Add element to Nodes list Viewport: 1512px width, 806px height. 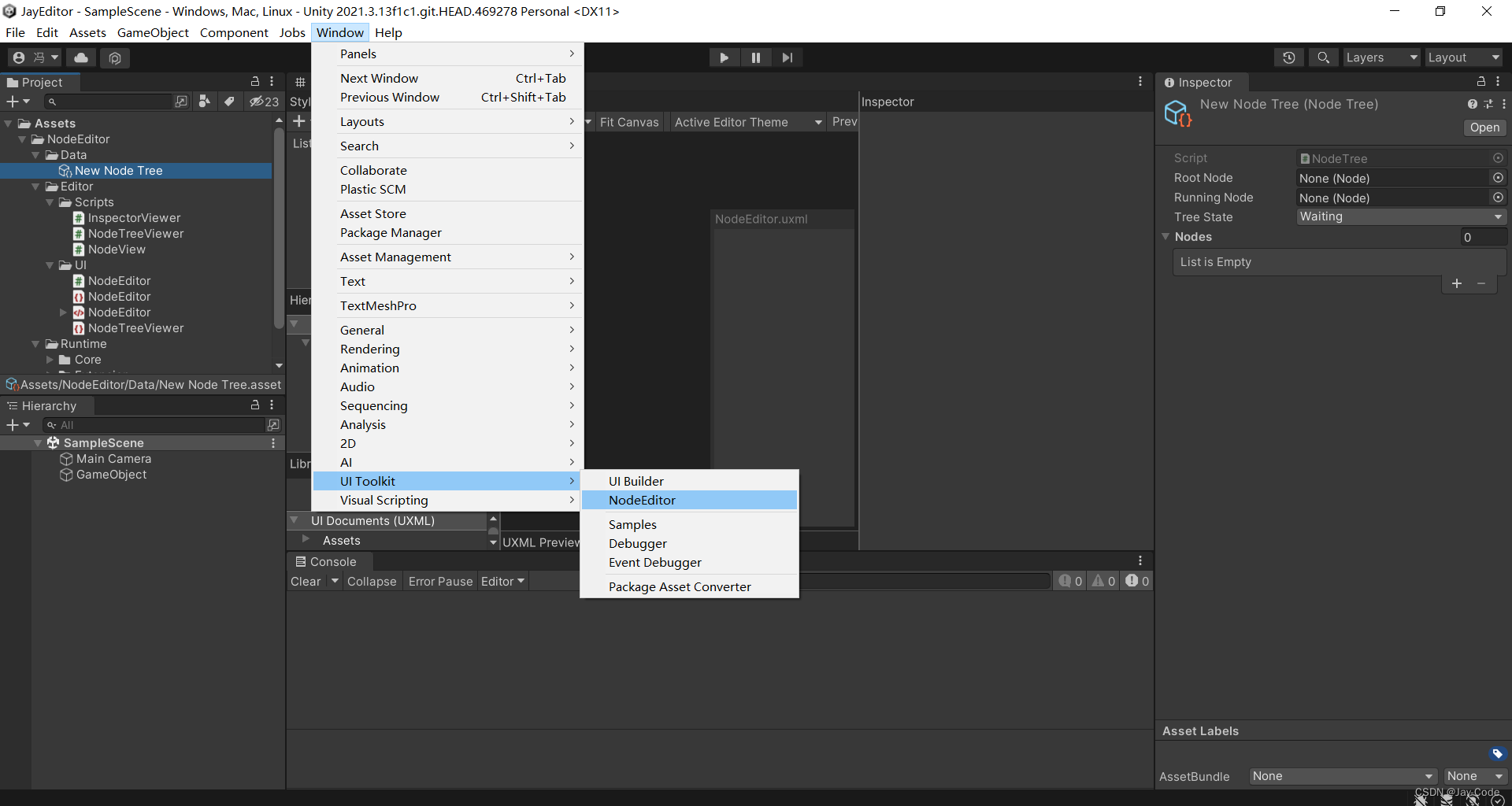tap(1457, 283)
